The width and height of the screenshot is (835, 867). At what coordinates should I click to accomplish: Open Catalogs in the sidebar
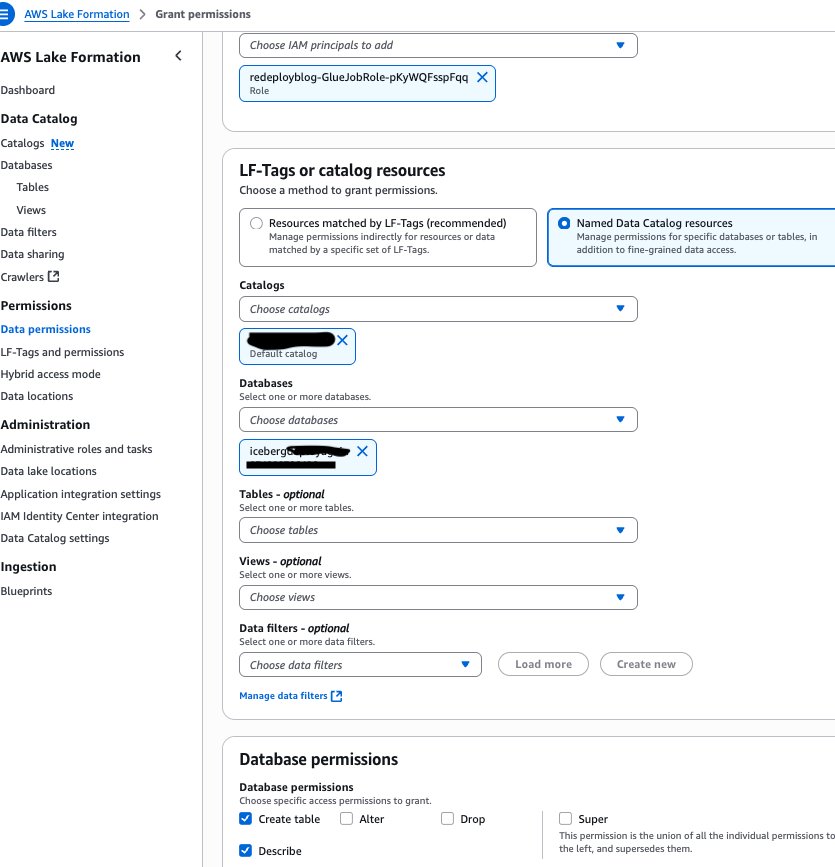pyautogui.click(x=23, y=143)
